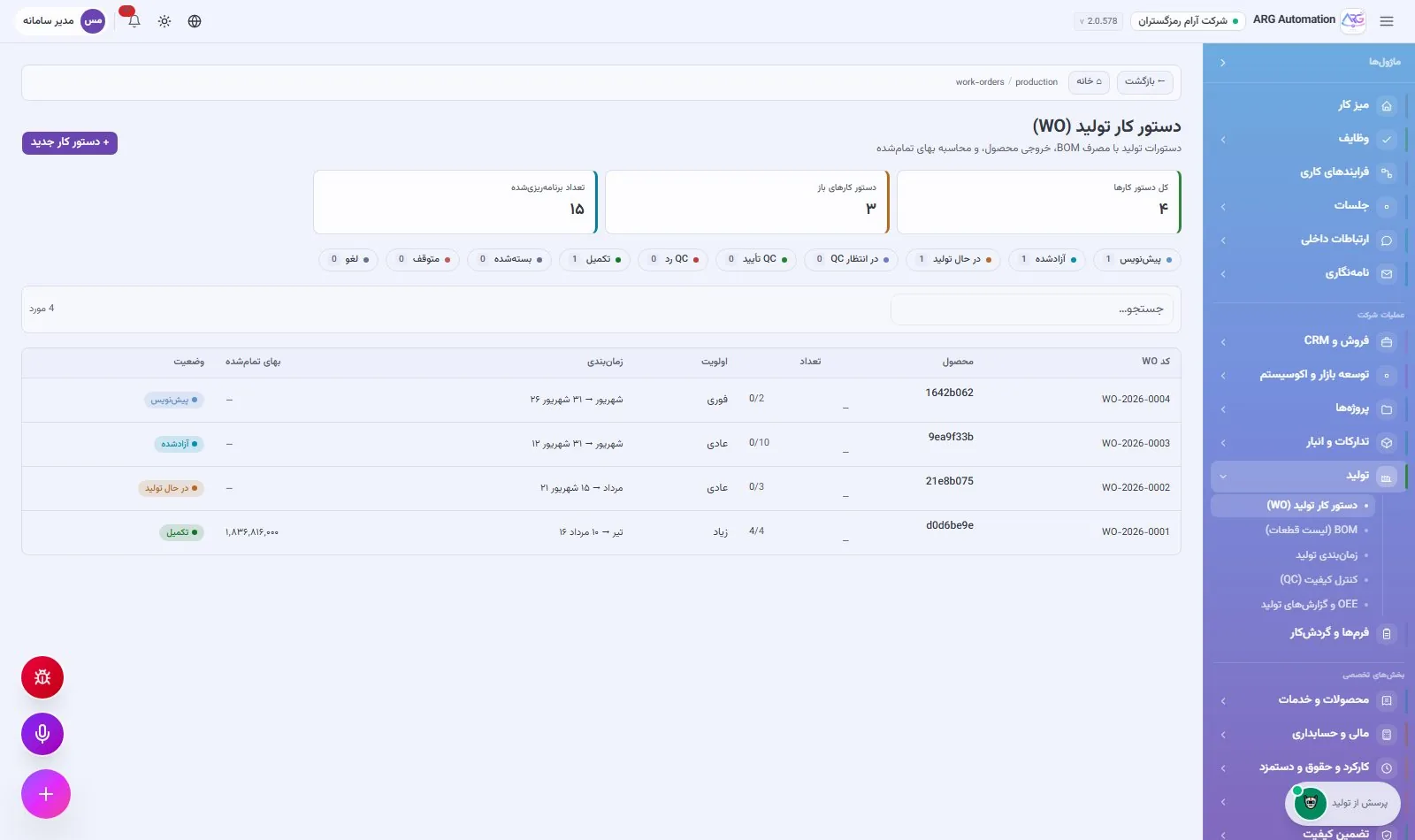Filter by پیش‌نویس status chip
This screenshot has height=840, width=1415.
[1136, 259]
